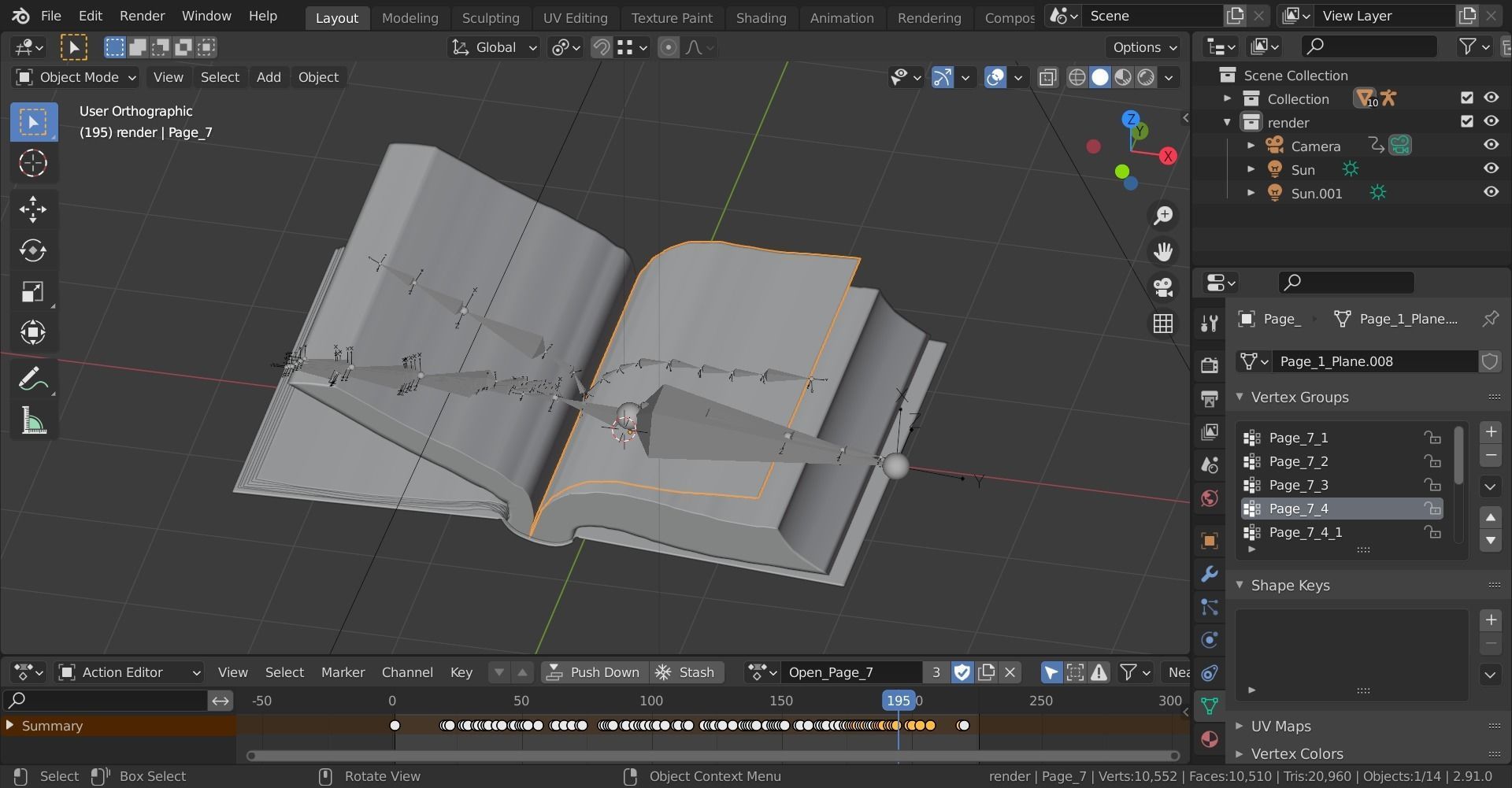Toggle only show selected in Action Editor
Image resolution: width=1512 pixels, height=788 pixels.
point(1051,672)
